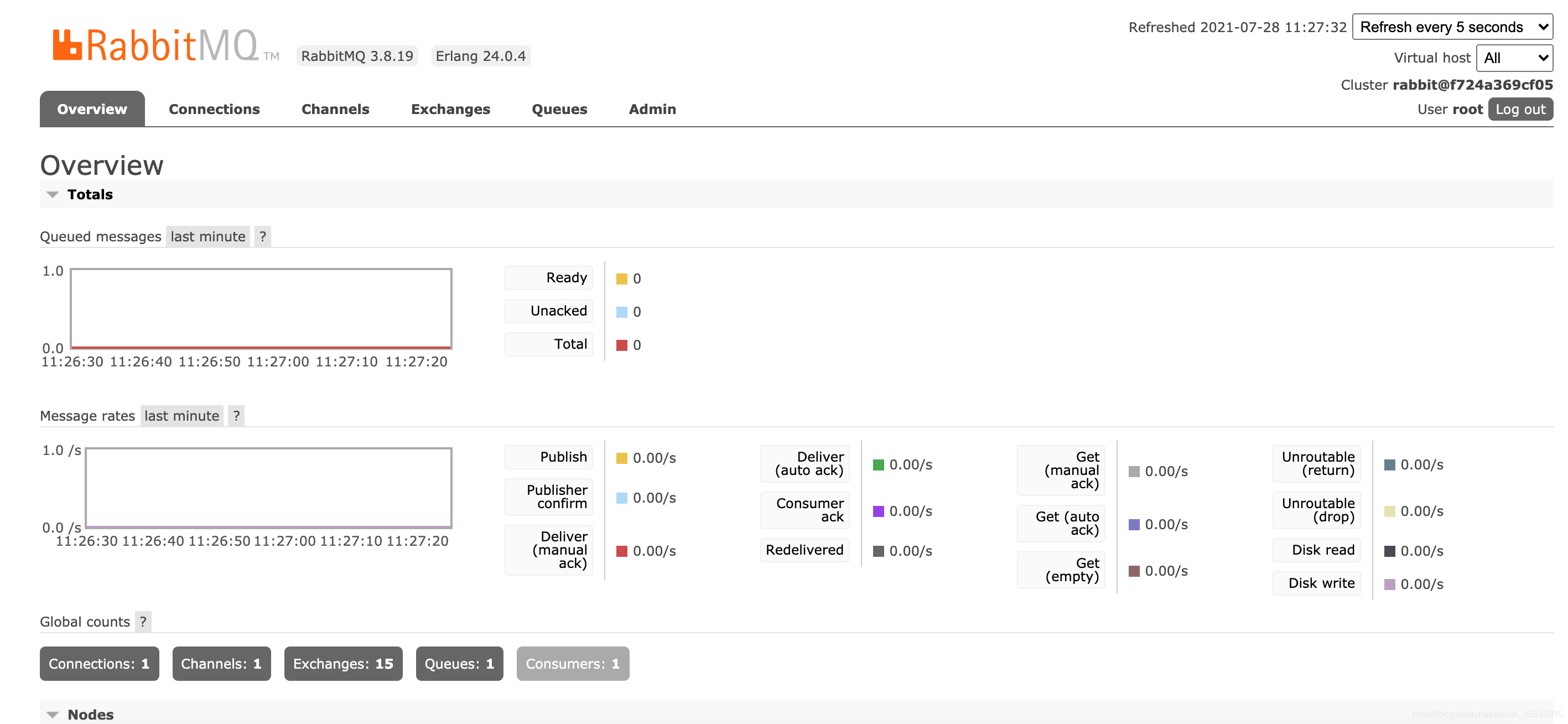Click the help question mark next to Queued messages
The width and height of the screenshot is (1568, 724).
click(262, 236)
